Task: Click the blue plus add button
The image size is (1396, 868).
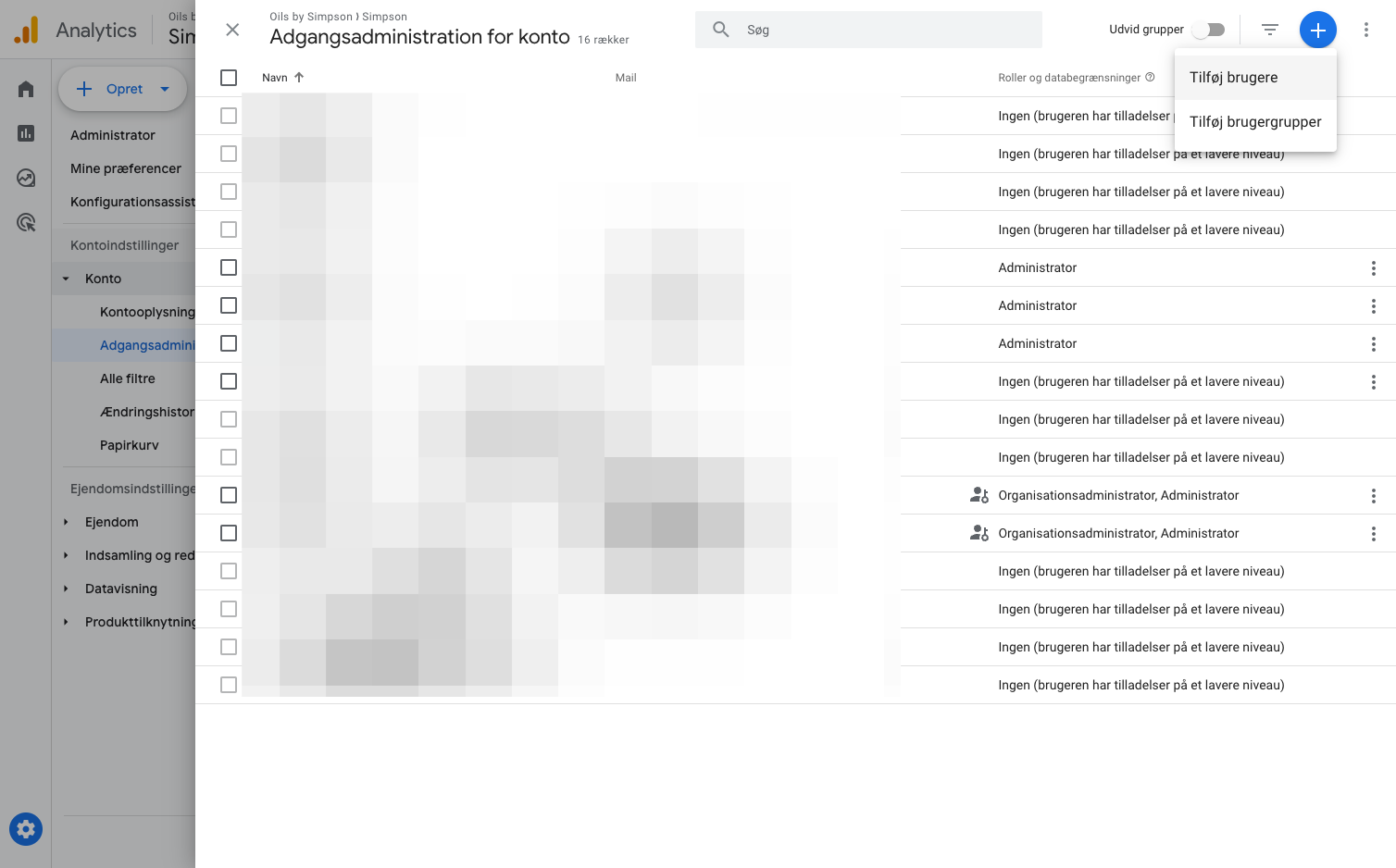Action: [x=1318, y=30]
